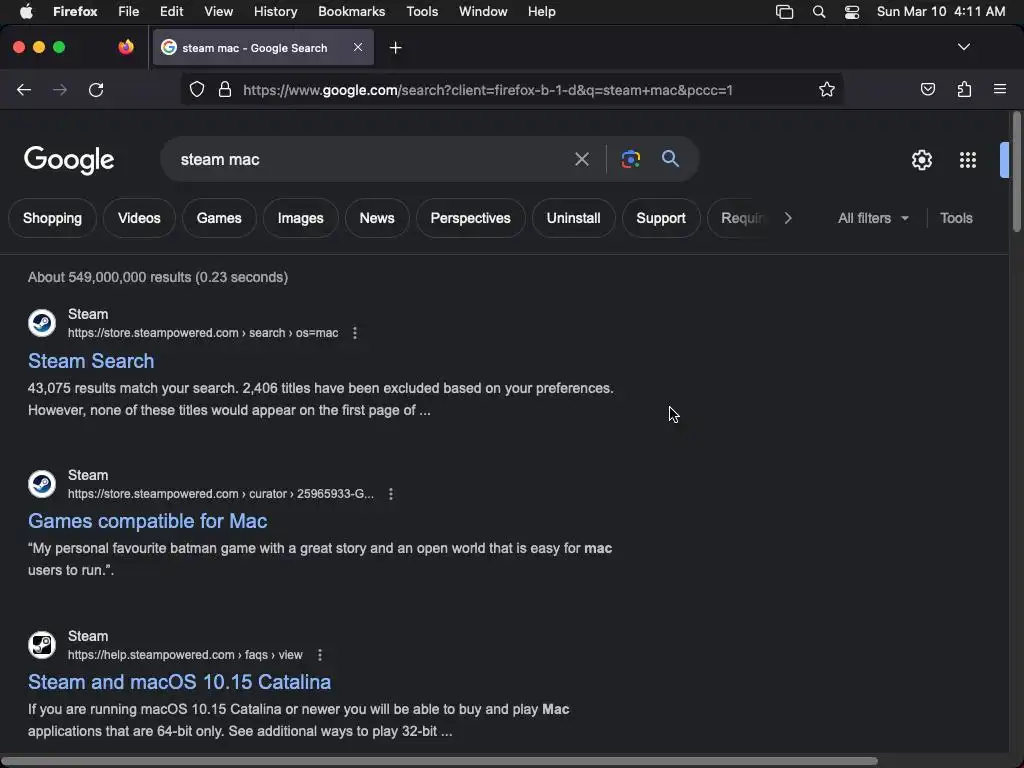
Task: Open Firefox hamburger application menu
Action: (1000, 89)
